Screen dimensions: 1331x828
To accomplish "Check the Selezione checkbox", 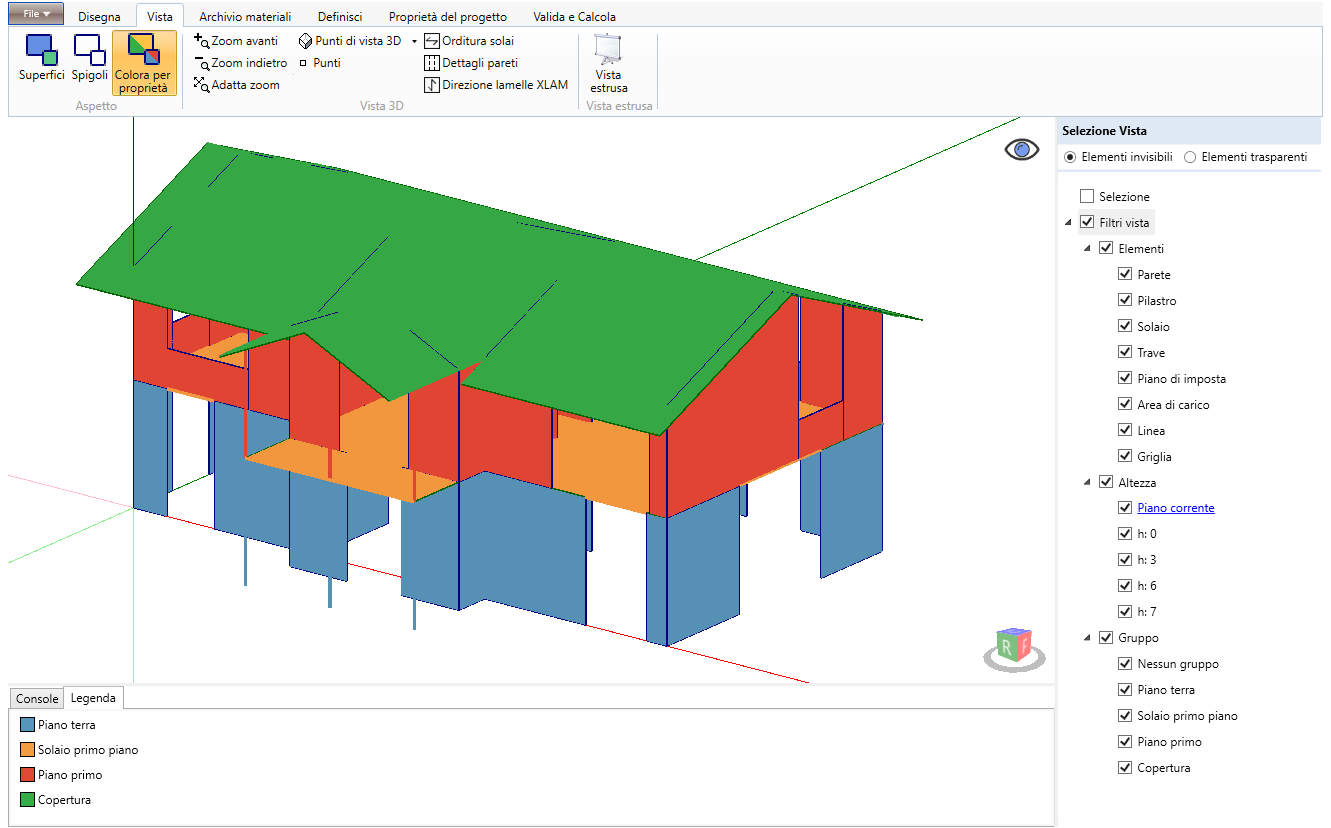I will (x=1087, y=197).
